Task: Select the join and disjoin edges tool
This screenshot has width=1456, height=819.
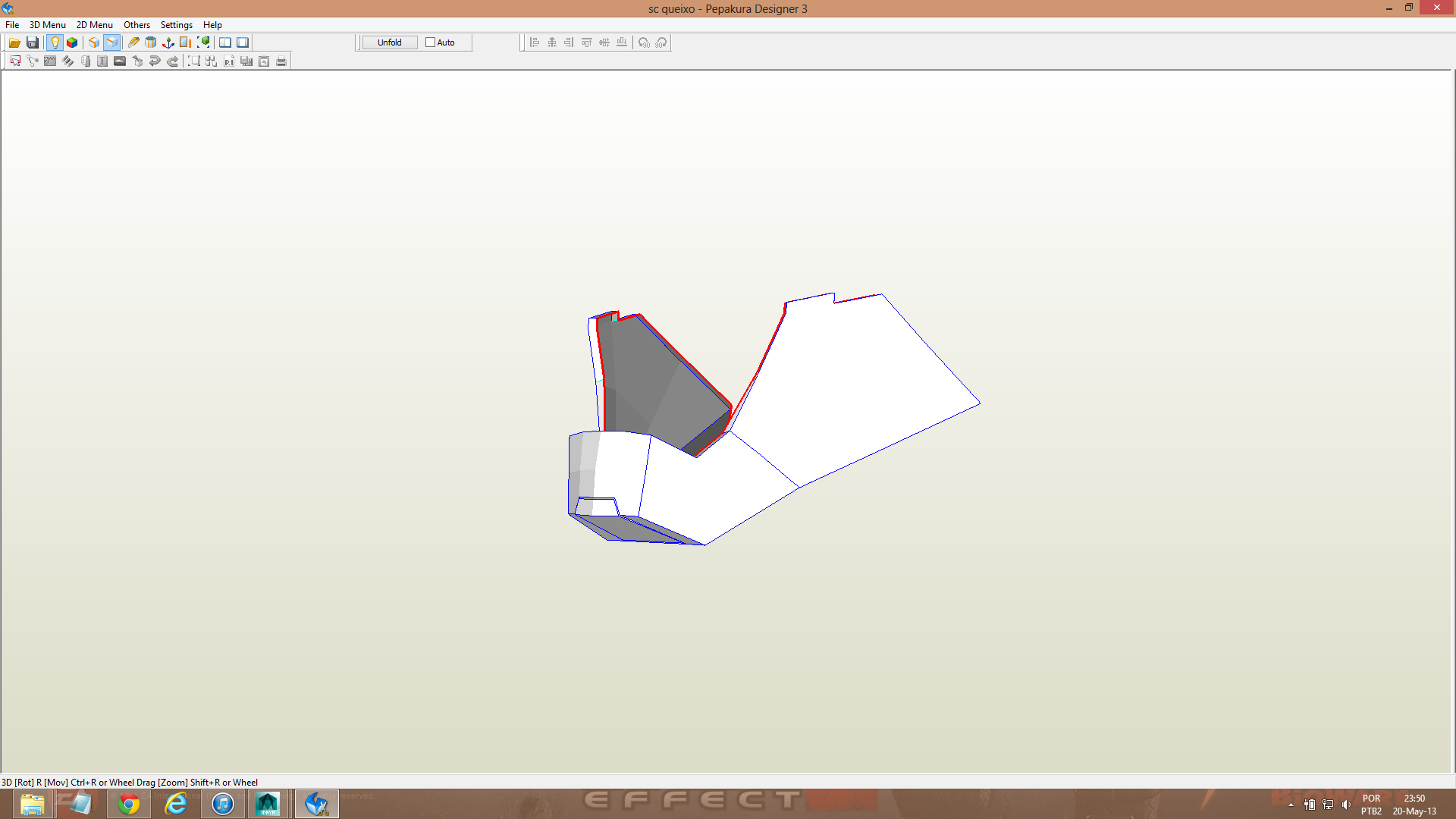Action: point(33,61)
